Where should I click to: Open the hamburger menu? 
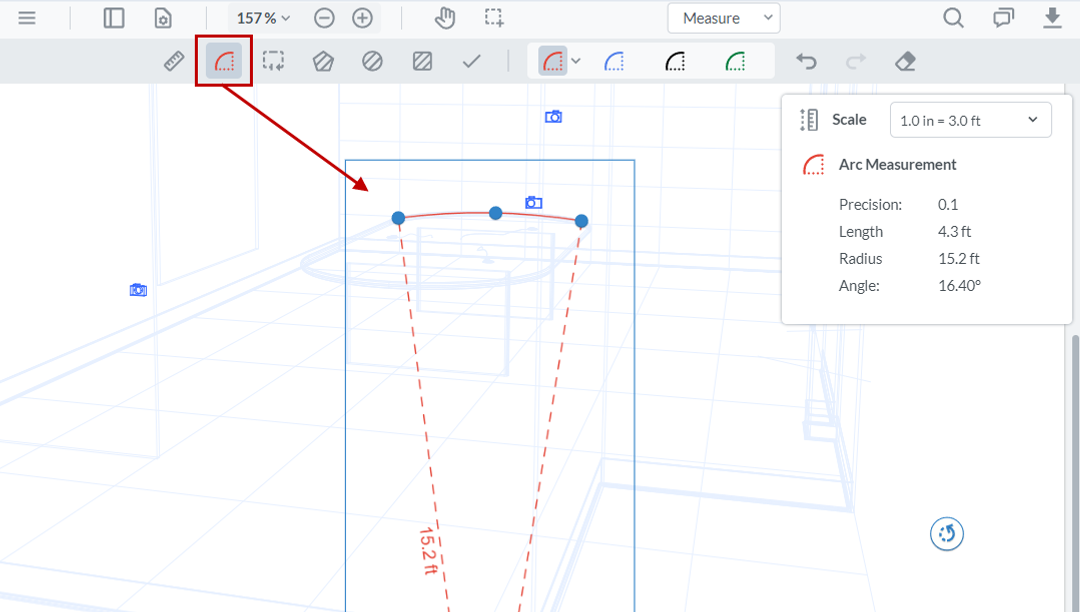[x=27, y=17]
